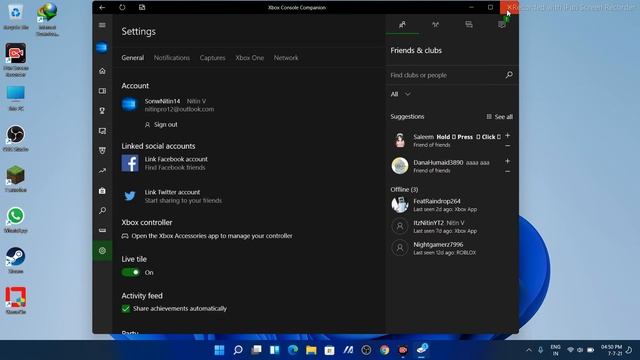This screenshot has height=360, width=640.
Task: Open the Parties tab icon
Action: [436, 24]
